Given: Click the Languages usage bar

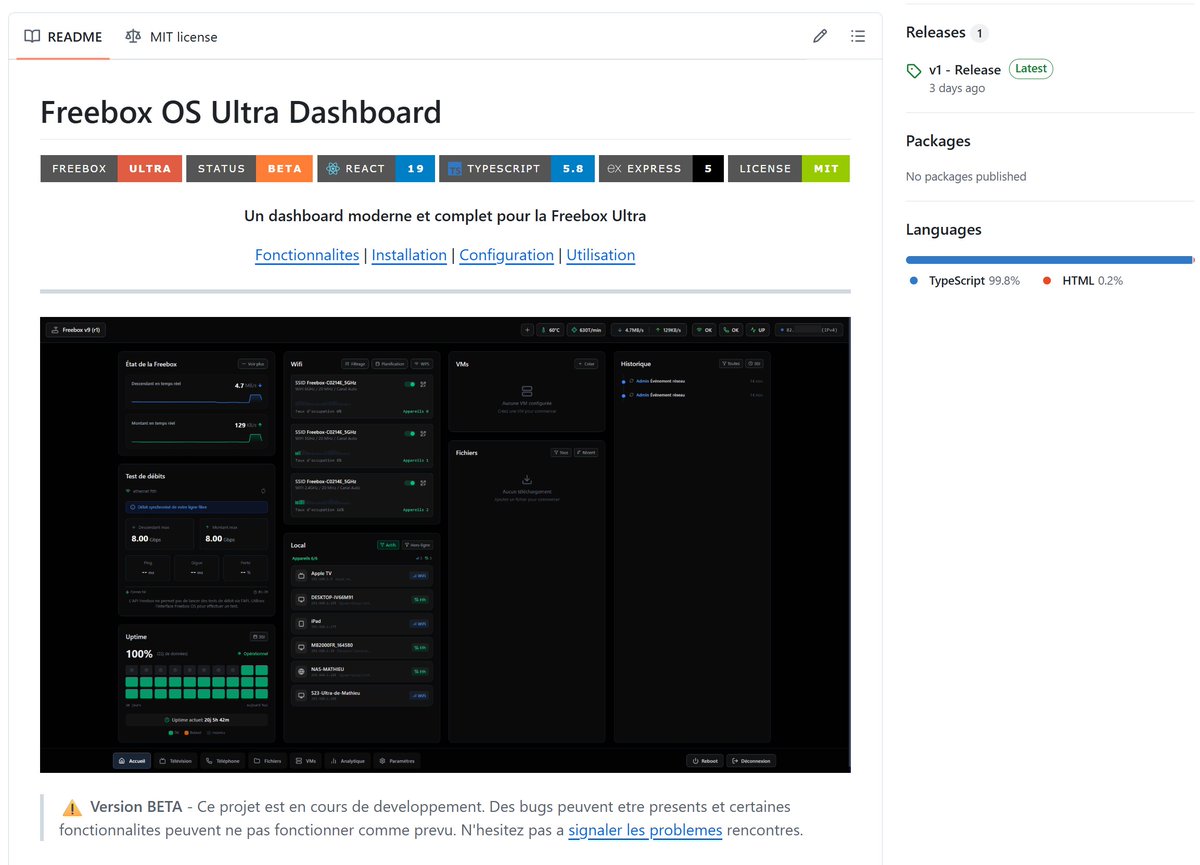Looking at the screenshot, I should coord(1050,260).
